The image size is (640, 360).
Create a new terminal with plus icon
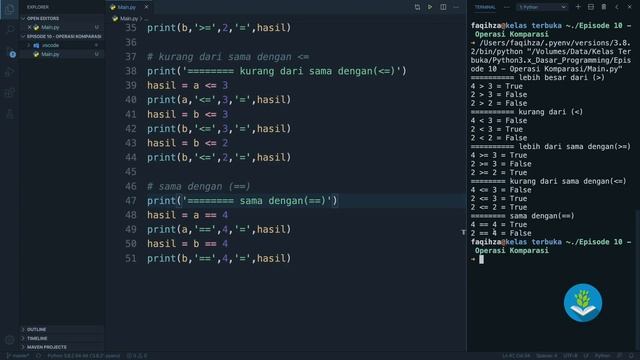(x=578, y=7)
